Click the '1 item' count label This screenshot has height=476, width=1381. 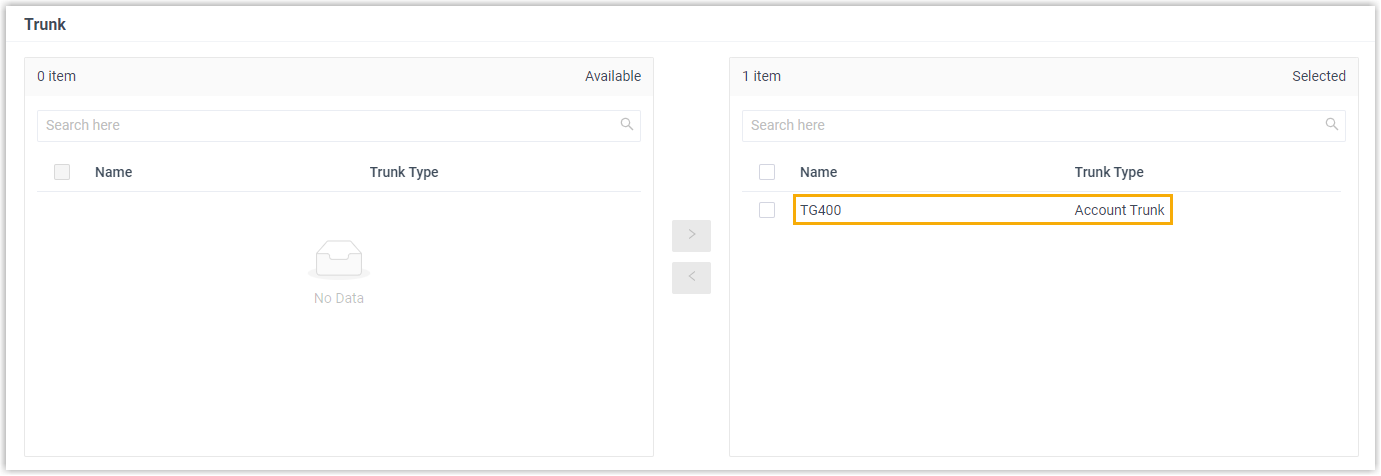(762, 76)
